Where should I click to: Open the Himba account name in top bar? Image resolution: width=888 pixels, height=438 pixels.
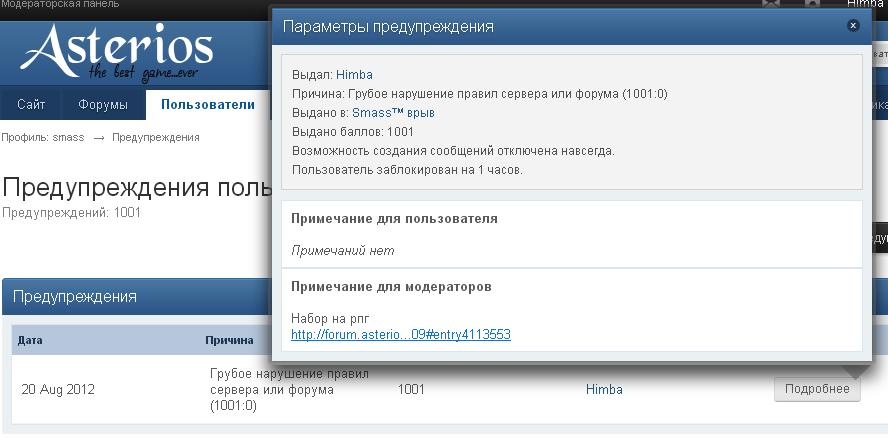[865, 4]
